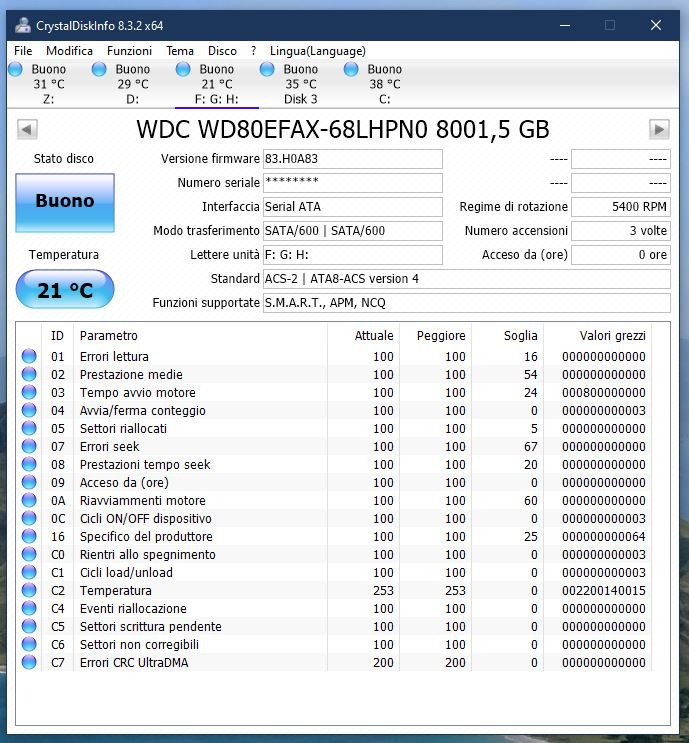Open the Funzioni menu
Screen dimensions: 689x743
point(129,51)
